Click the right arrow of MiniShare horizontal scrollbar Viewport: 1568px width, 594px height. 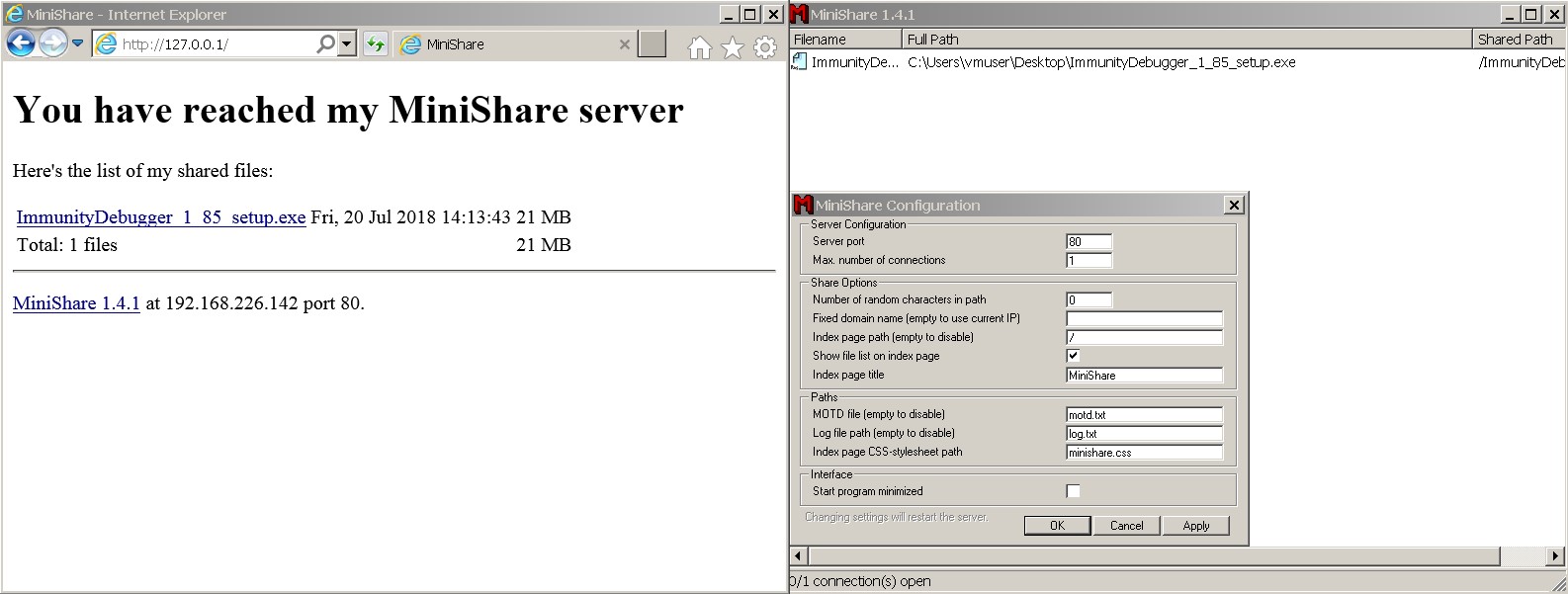point(1557,555)
